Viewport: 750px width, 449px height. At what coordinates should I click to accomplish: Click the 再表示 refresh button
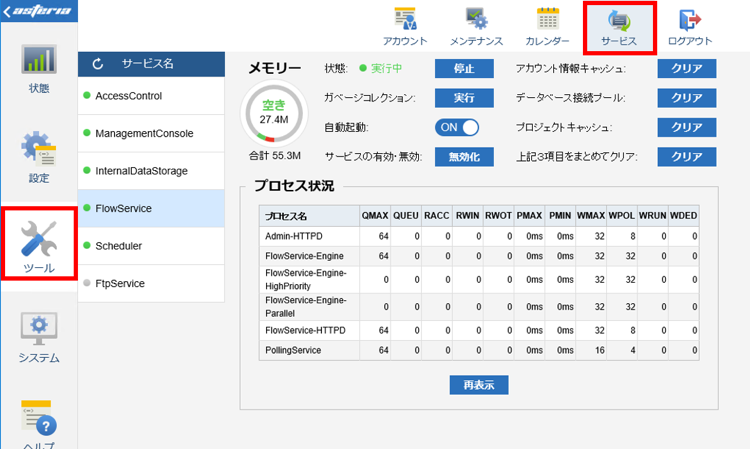(479, 385)
